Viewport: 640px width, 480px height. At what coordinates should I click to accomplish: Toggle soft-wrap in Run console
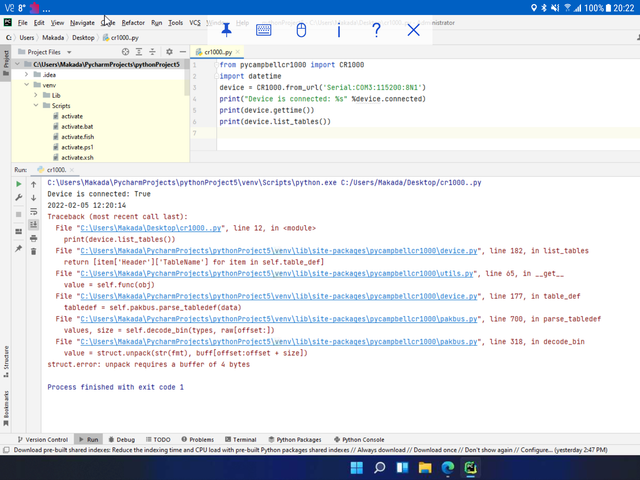tap(33, 211)
